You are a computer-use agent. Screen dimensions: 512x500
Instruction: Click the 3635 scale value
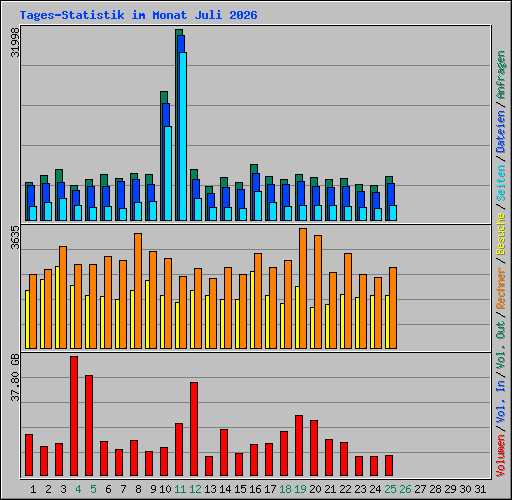(15, 238)
